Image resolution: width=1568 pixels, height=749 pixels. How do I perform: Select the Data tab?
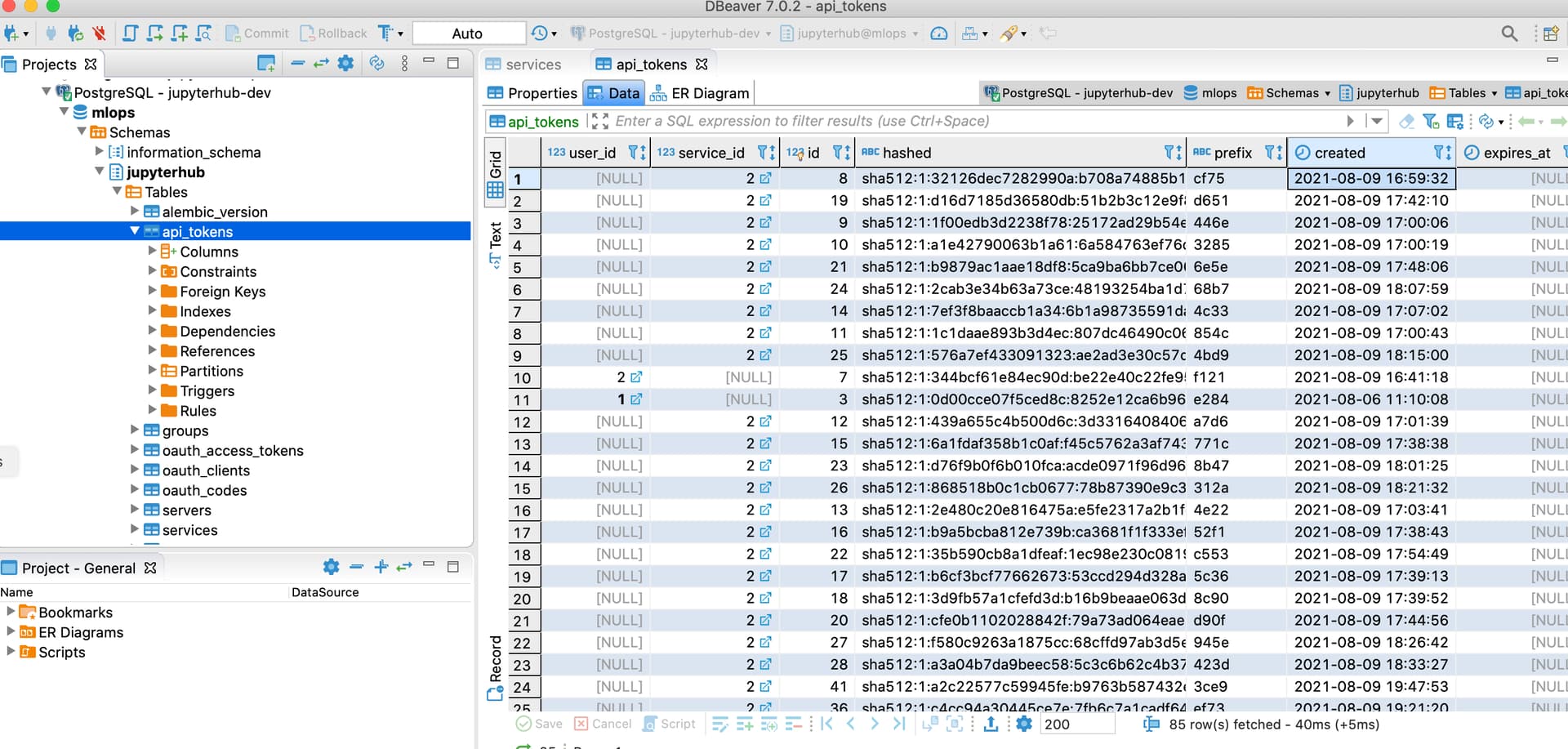tap(614, 93)
